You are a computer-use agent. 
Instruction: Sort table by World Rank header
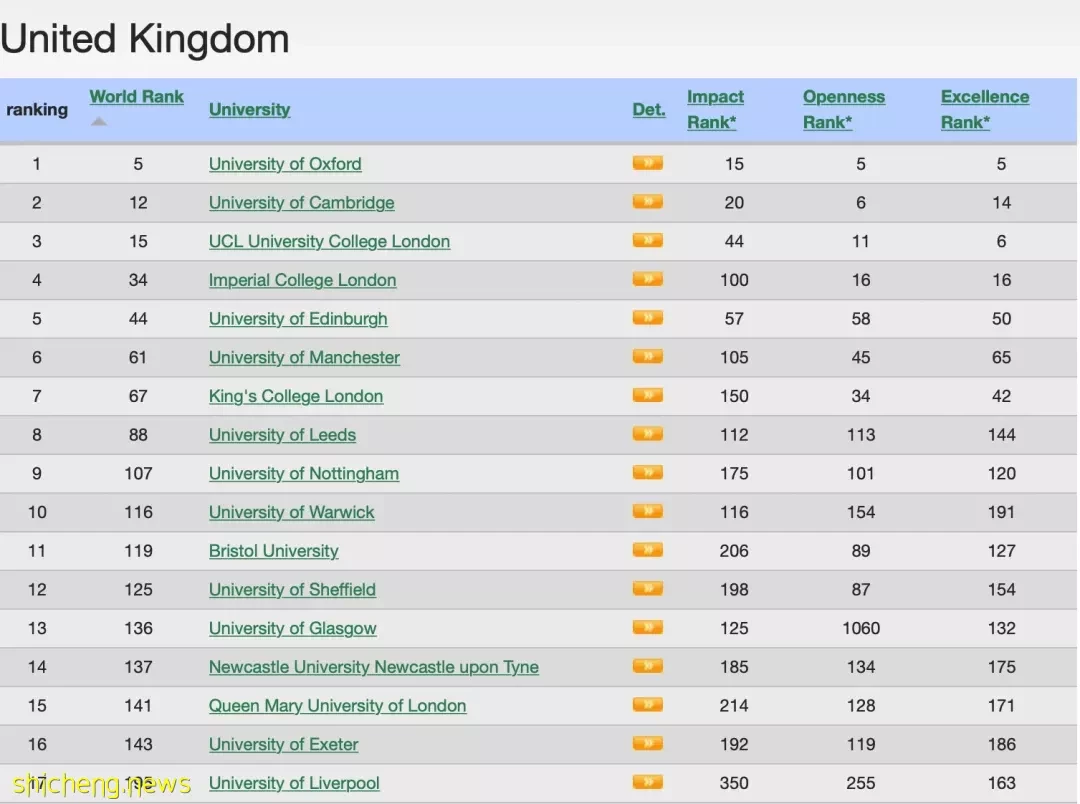click(x=136, y=96)
